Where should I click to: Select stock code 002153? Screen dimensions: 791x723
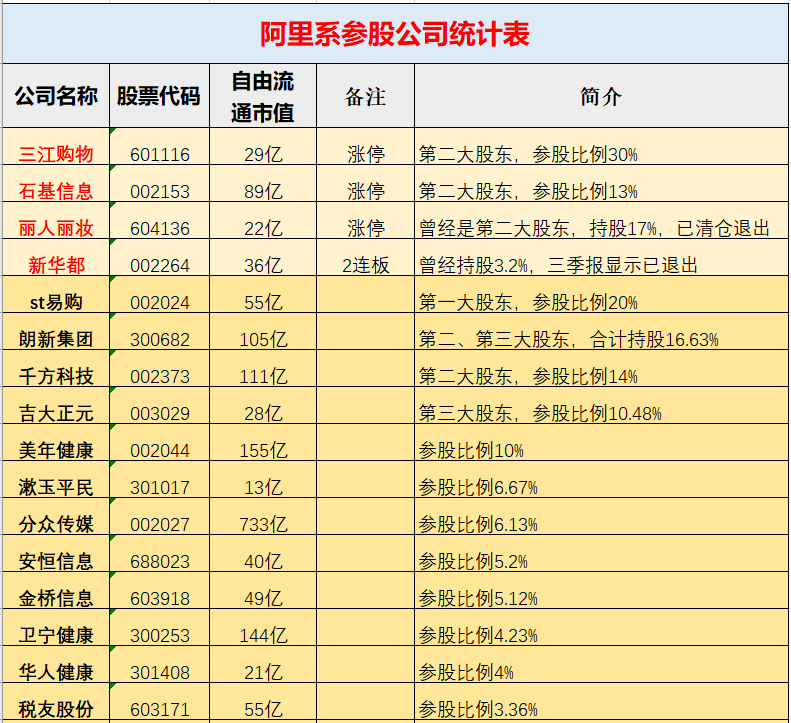coord(159,183)
